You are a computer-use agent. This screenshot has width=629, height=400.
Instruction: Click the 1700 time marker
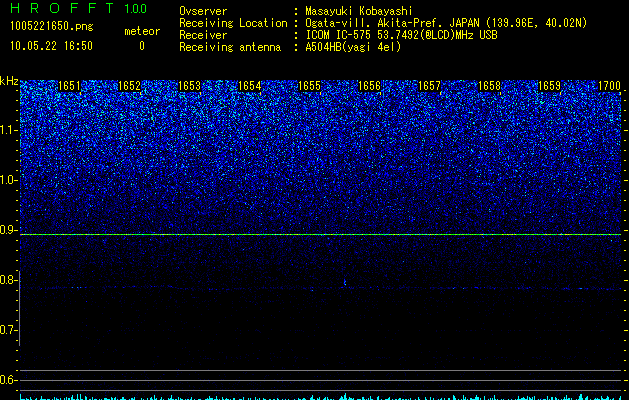click(x=609, y=86)
